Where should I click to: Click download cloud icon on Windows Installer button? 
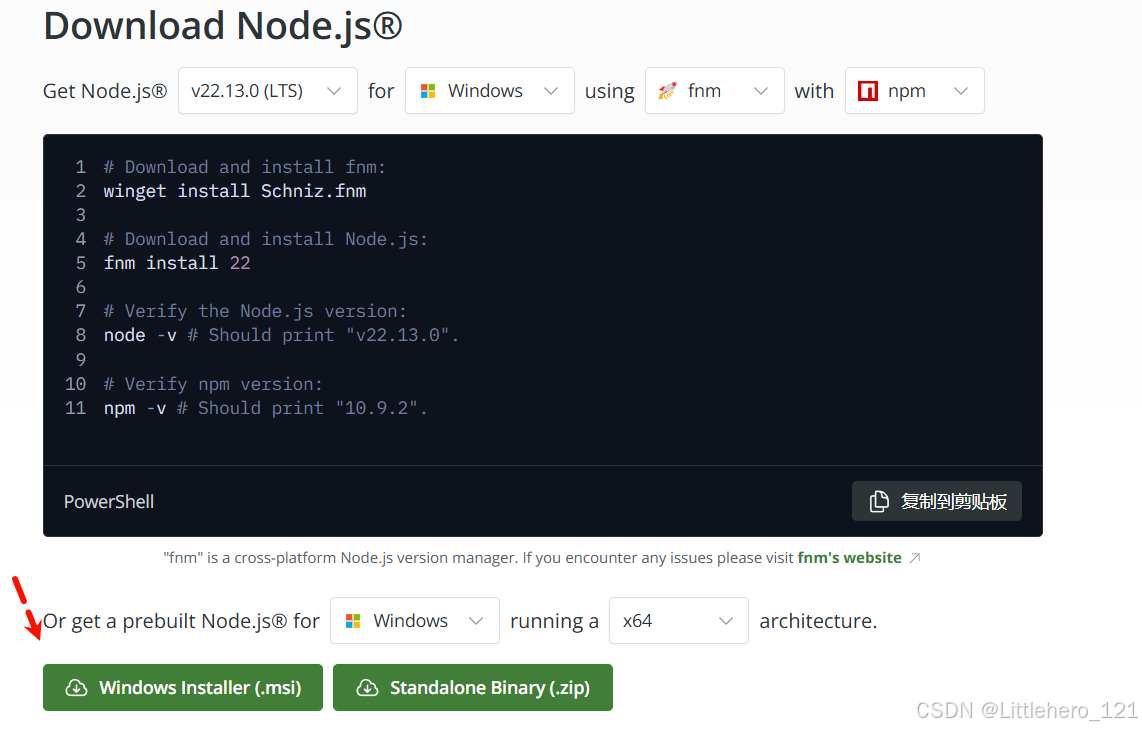[76, 688]
